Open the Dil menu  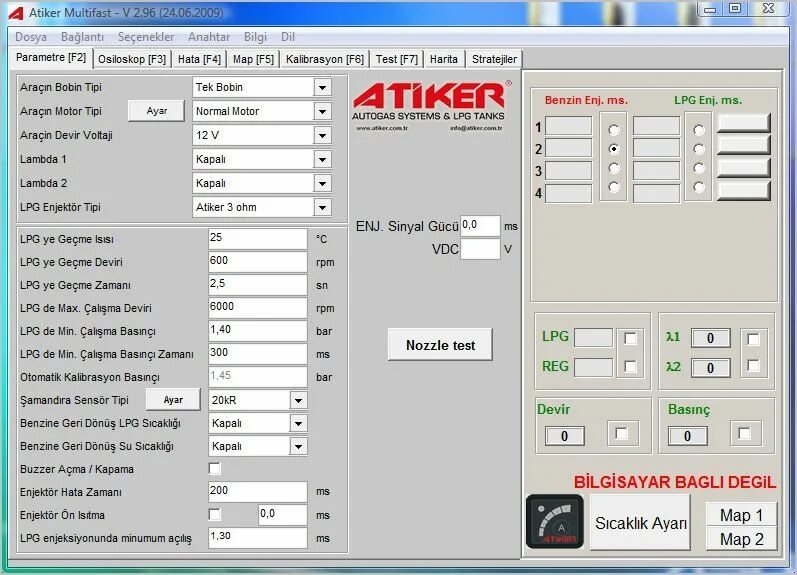288,37
